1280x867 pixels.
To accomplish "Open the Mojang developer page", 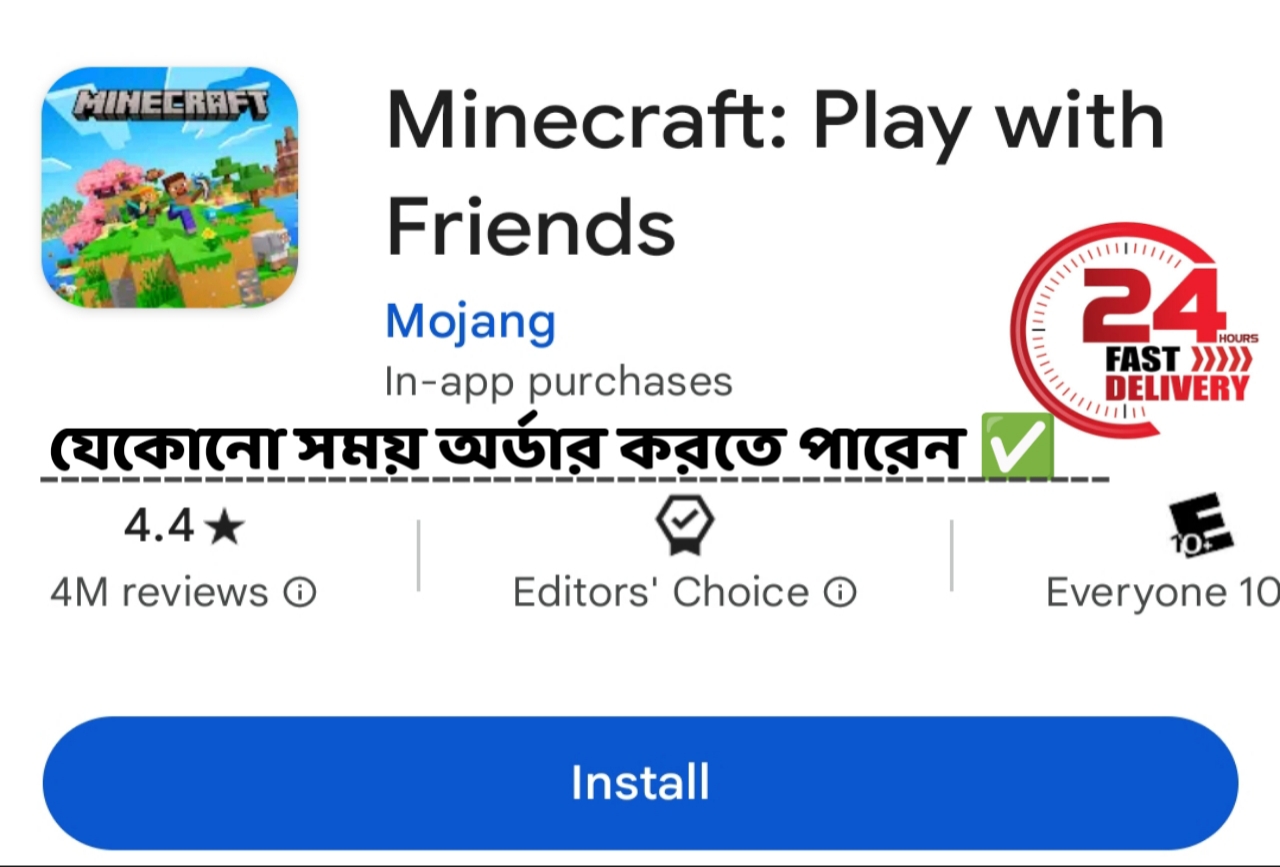I will click(x=470, y=322).
